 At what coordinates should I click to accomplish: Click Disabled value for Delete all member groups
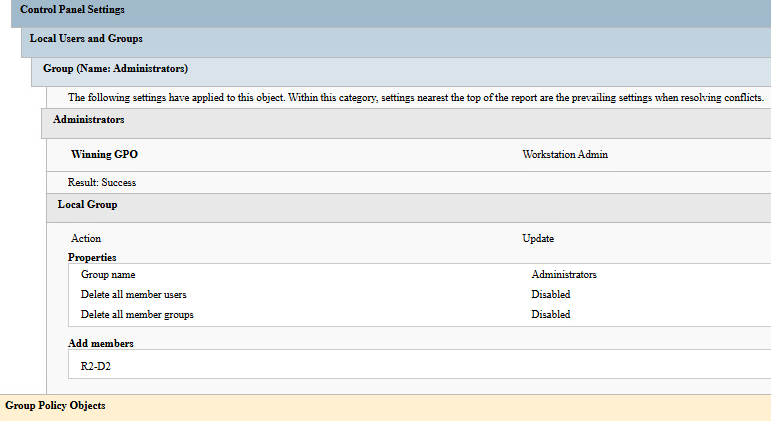coord(551,314)
